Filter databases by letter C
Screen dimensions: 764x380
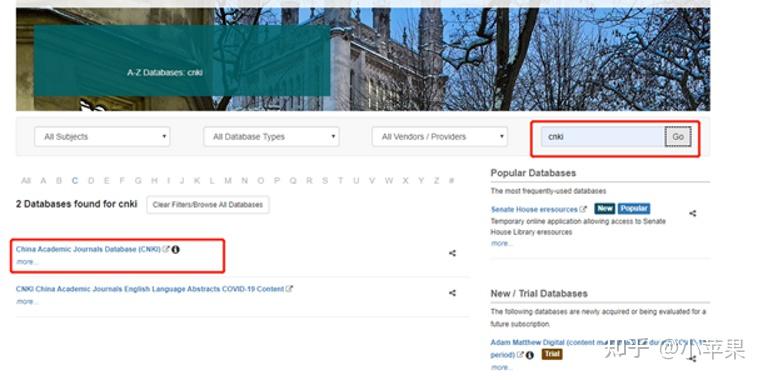click(75, 181)
